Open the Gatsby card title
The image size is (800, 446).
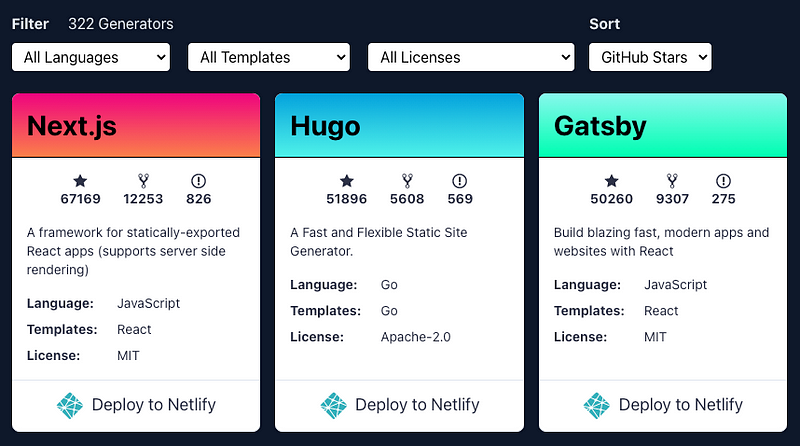pos(601,126)
